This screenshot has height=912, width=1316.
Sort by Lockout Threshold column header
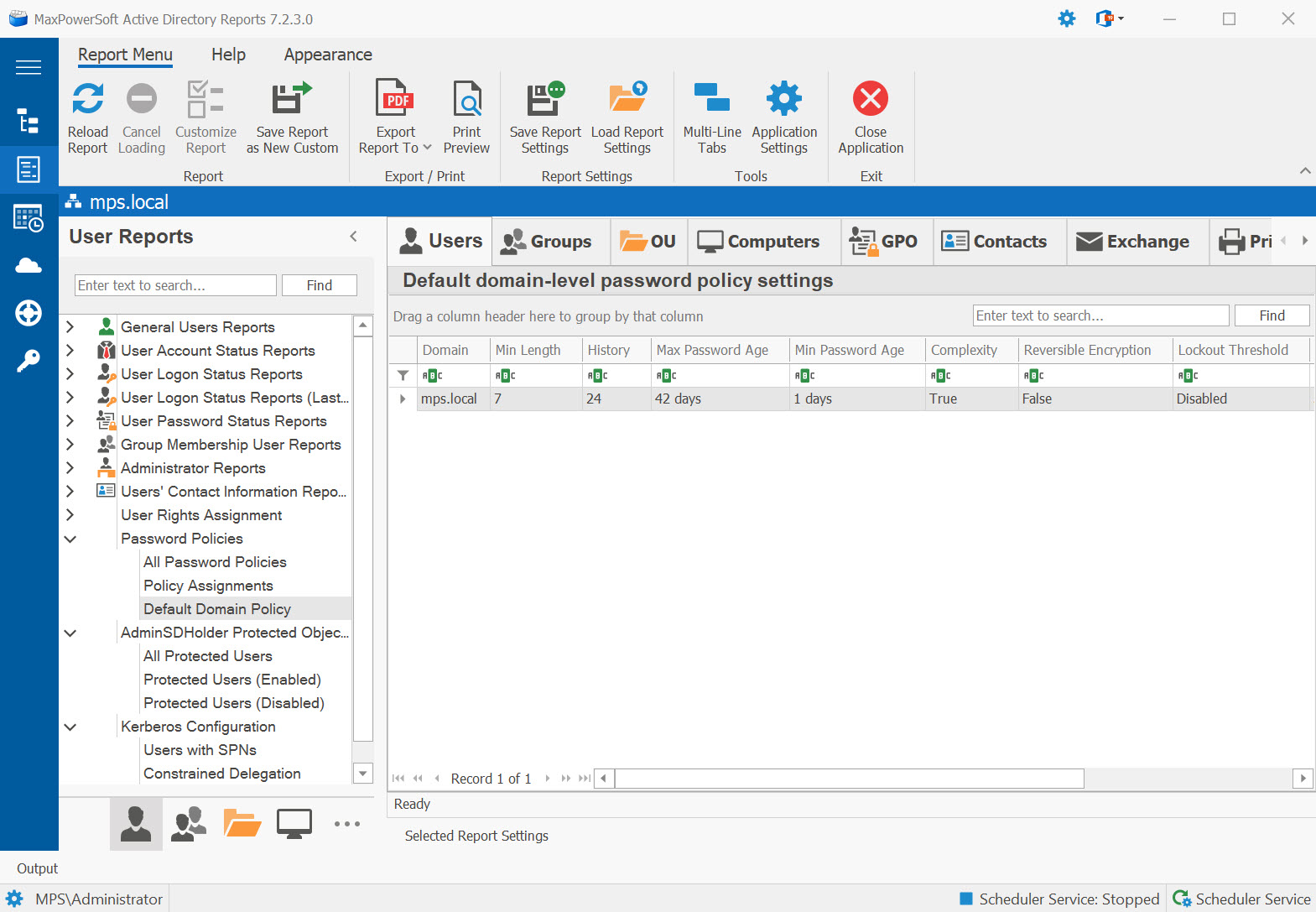pos(1241,350)
